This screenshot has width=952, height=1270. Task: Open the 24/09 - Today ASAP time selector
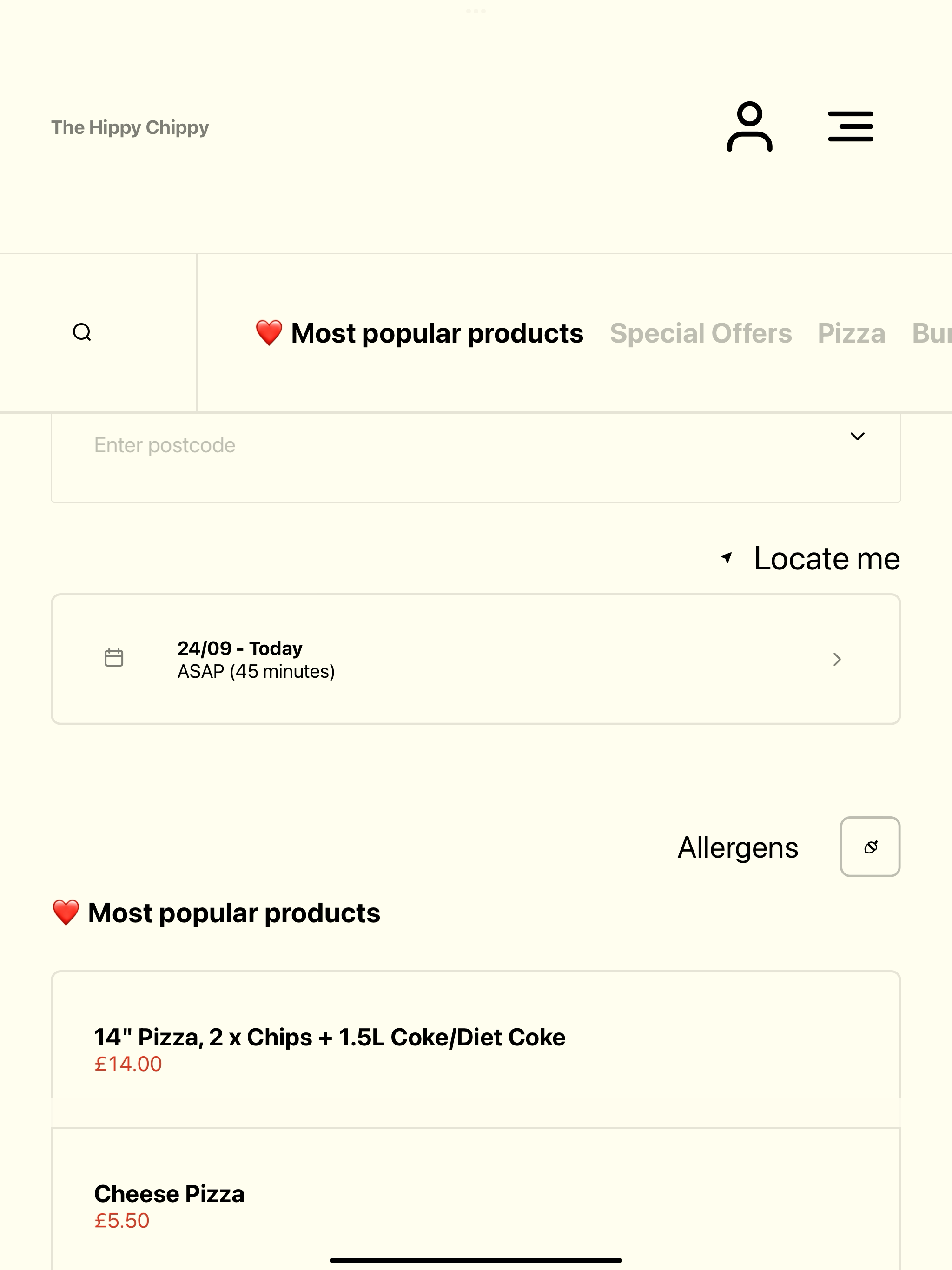click(x=476, y=659)
